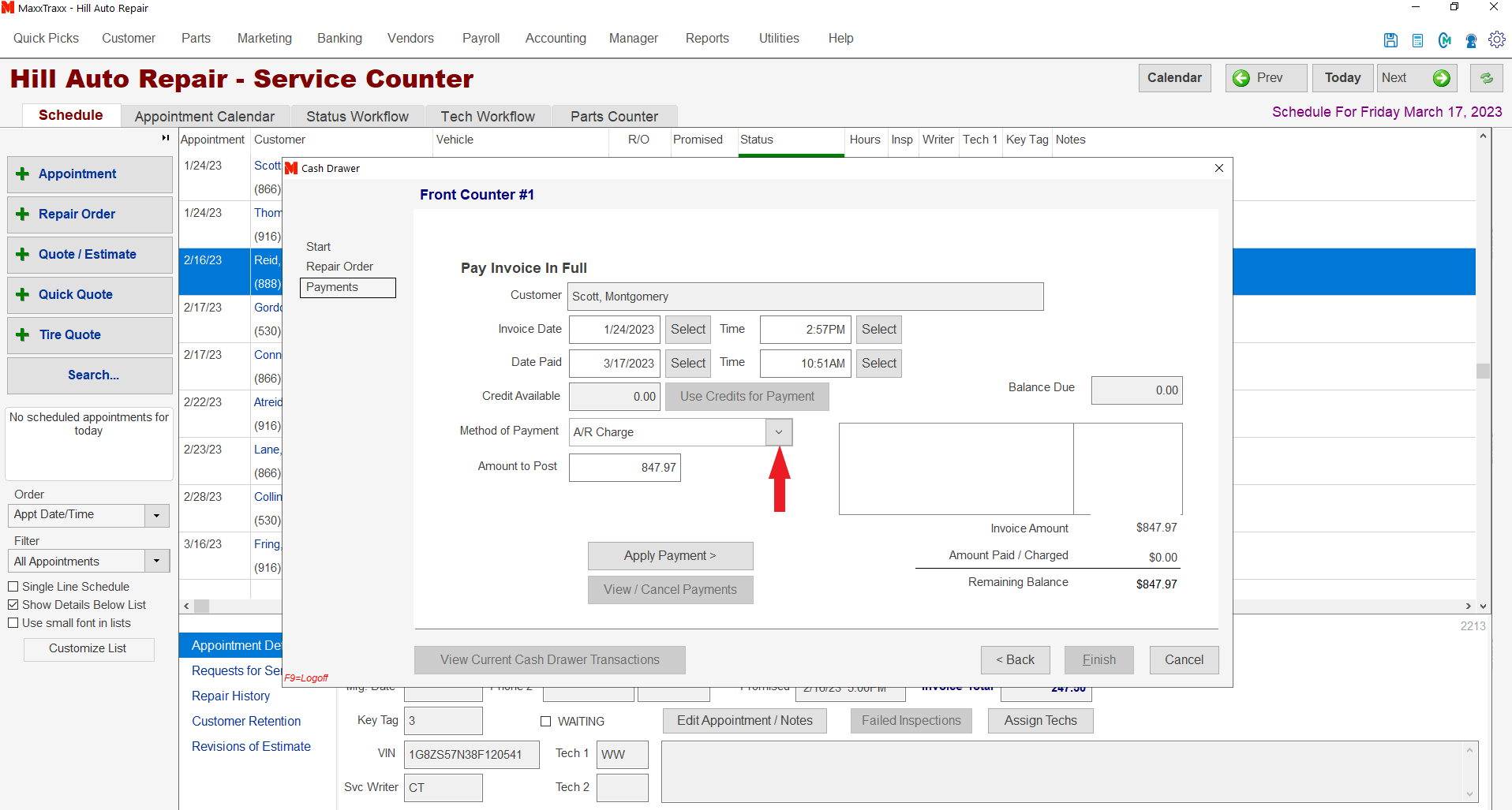Open the Quick Picks menu
Screen dimensions: 1512x810
pyautogui.click(x=46, y=39)
